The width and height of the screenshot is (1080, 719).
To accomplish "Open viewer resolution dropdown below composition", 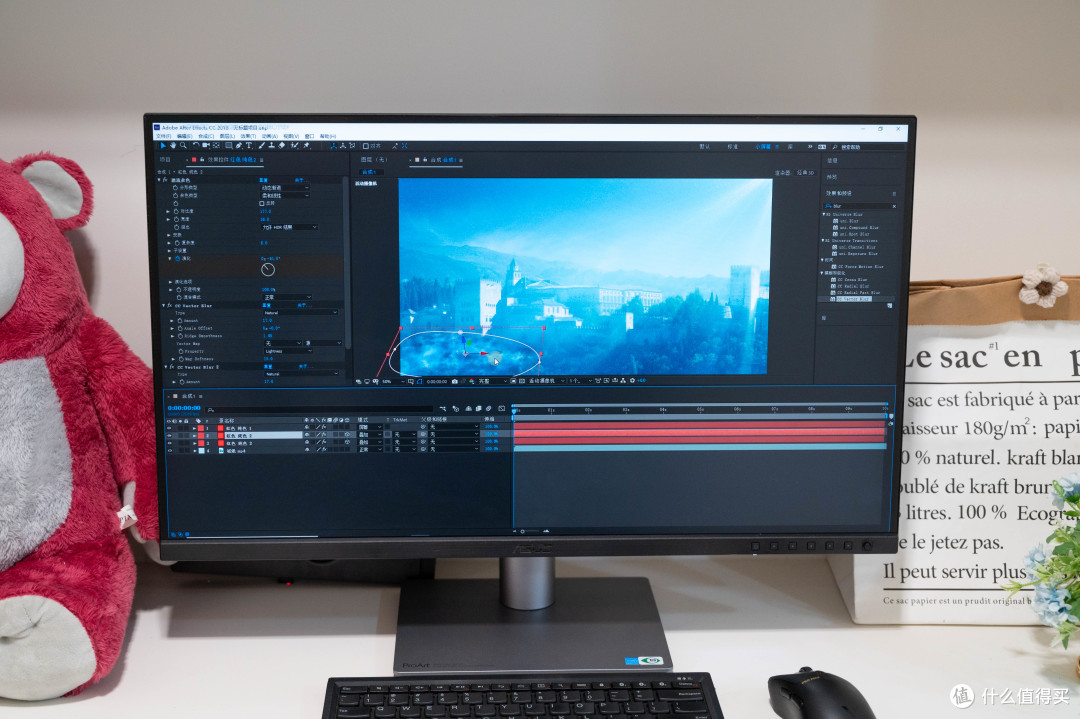I will coord(492,381).
